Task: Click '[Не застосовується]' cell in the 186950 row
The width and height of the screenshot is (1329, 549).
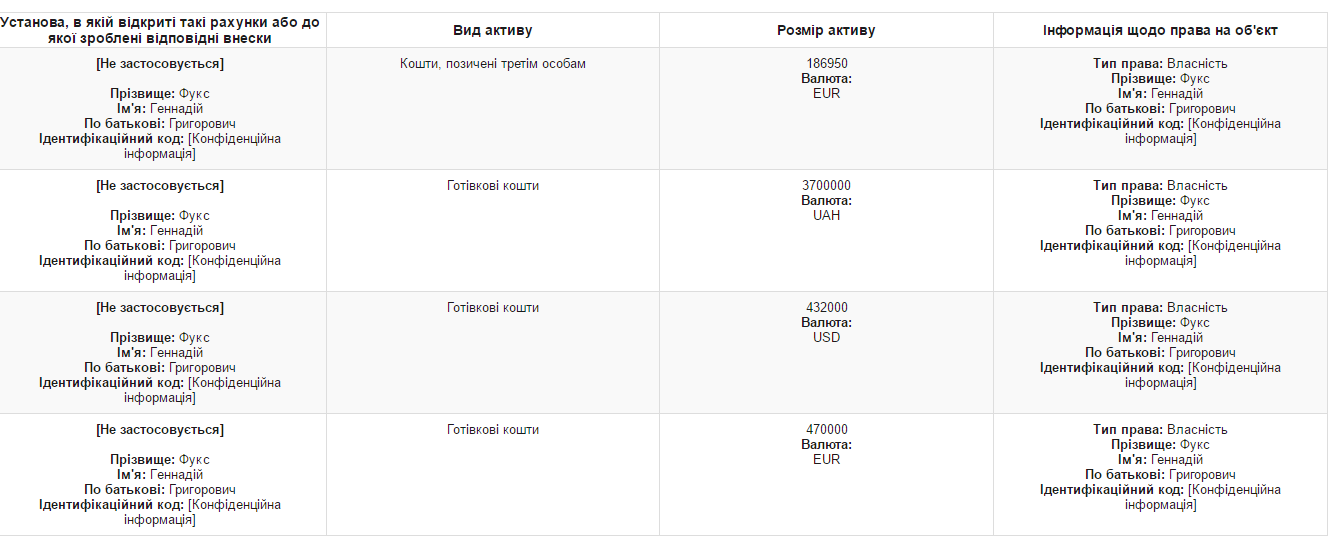Action: point(160,64)
